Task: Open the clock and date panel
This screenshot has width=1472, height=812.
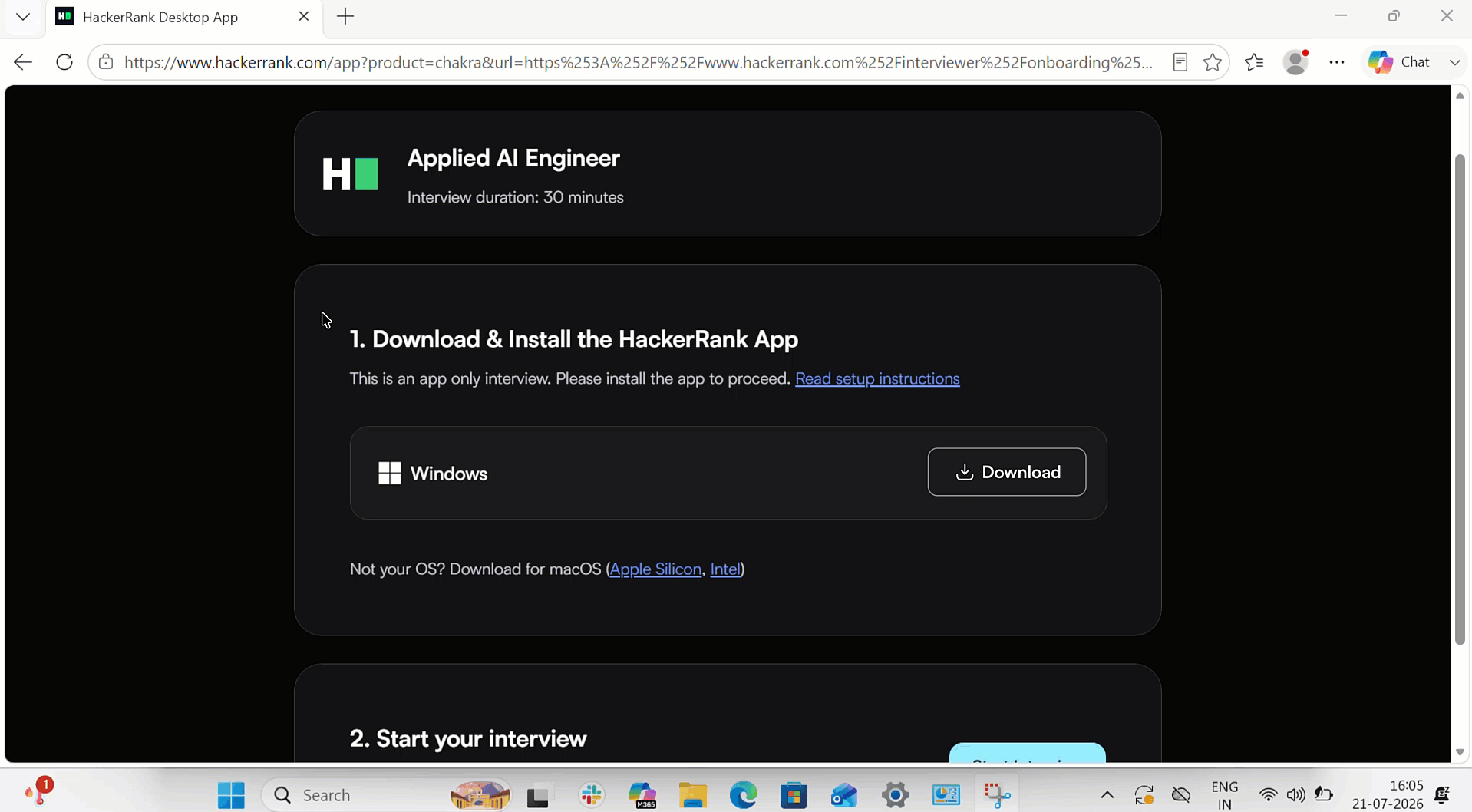Action: [x=1388, y=795]
